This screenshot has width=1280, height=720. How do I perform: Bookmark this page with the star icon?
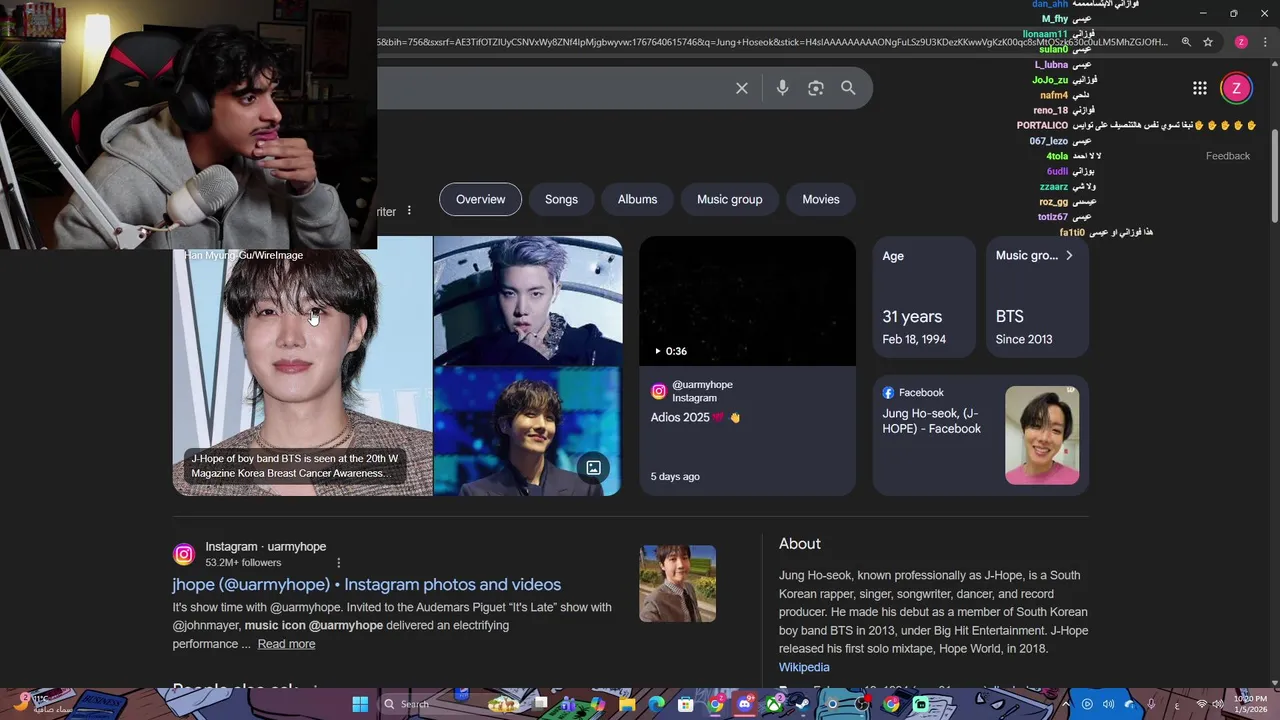tap(1208, 42)
